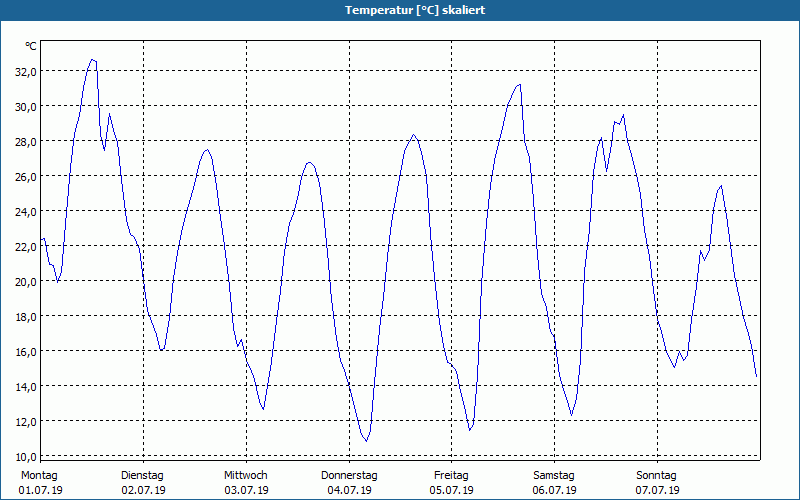The image size is (800, 500).
Task: Click the Montag day label
Action: [39, 476]
